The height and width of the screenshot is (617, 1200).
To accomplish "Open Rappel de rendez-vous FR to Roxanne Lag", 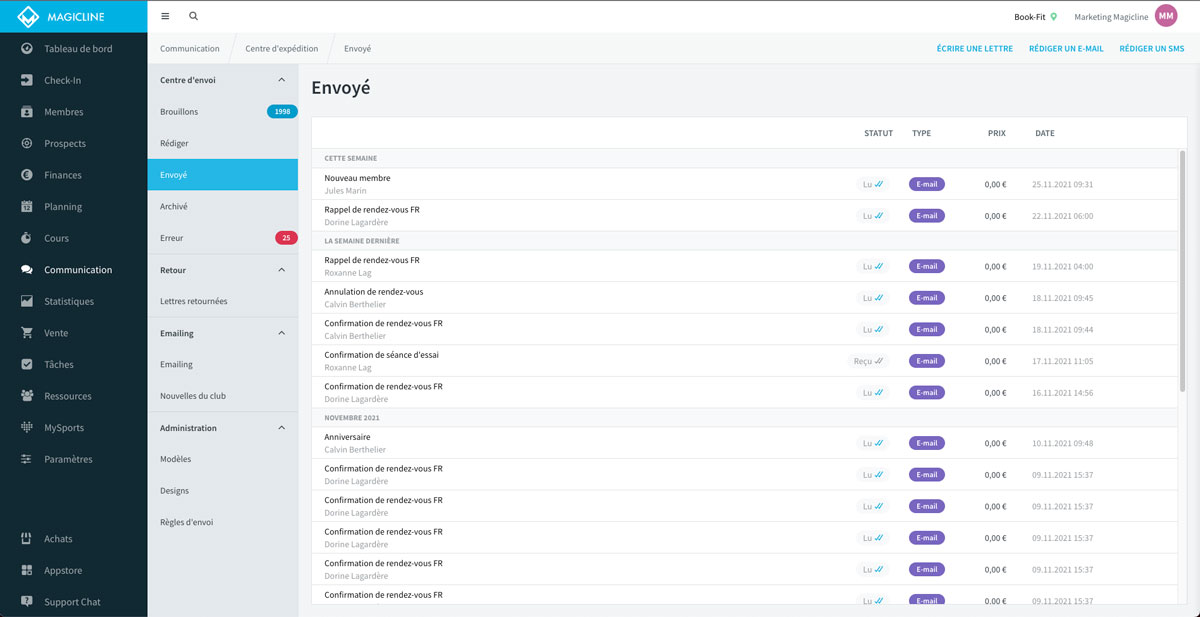I will point(745,266).
